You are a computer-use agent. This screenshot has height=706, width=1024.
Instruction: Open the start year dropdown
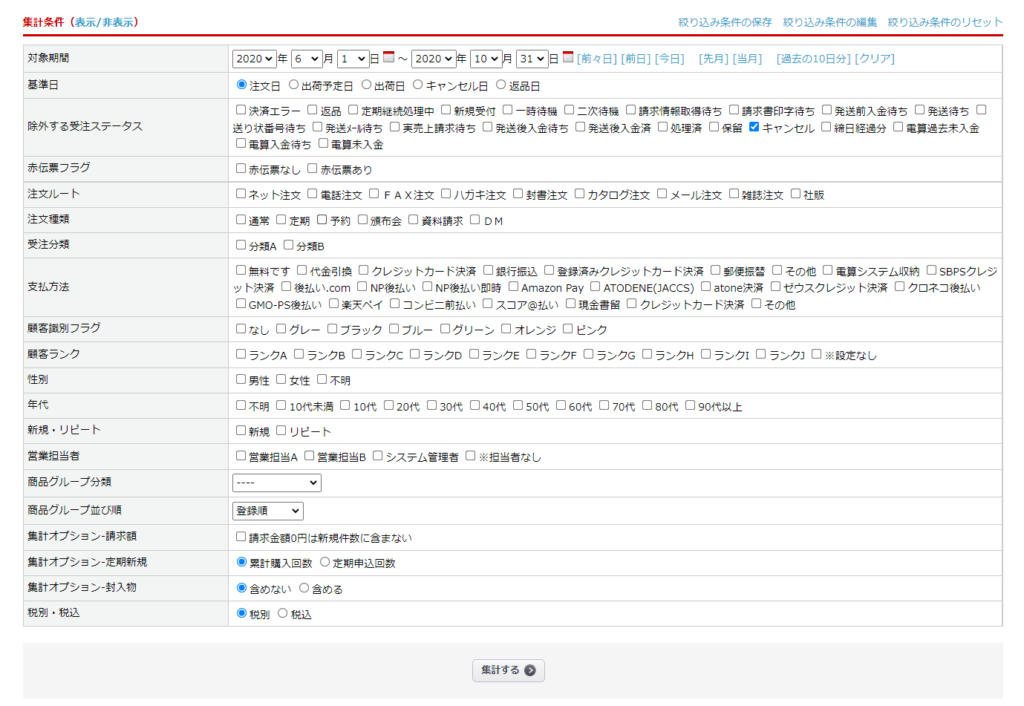point(253,59)
